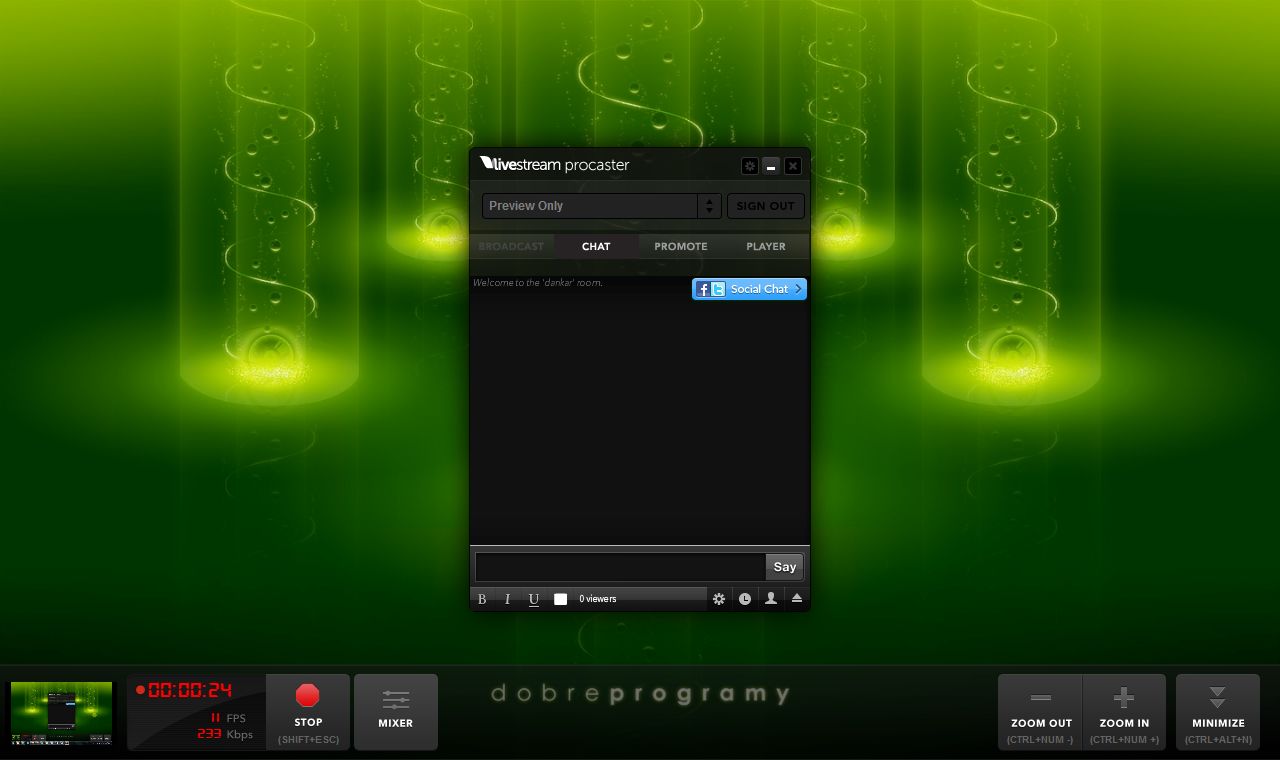Focus the chat message input box
Screen dimensions: 1280x760
pyautogui.click(x=620, y=567)
